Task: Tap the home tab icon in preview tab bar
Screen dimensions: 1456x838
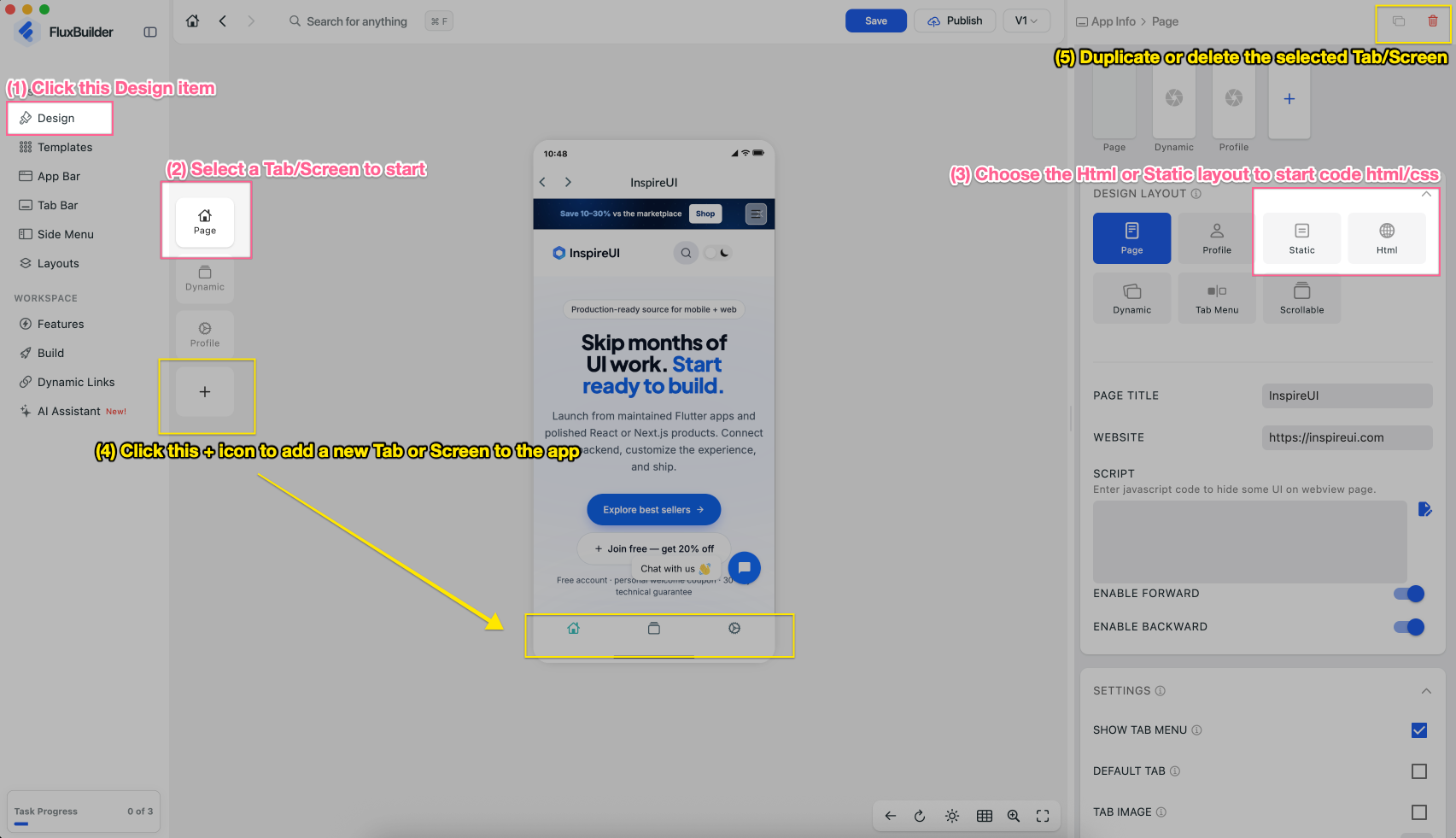Action: click(x=574, y=629)
